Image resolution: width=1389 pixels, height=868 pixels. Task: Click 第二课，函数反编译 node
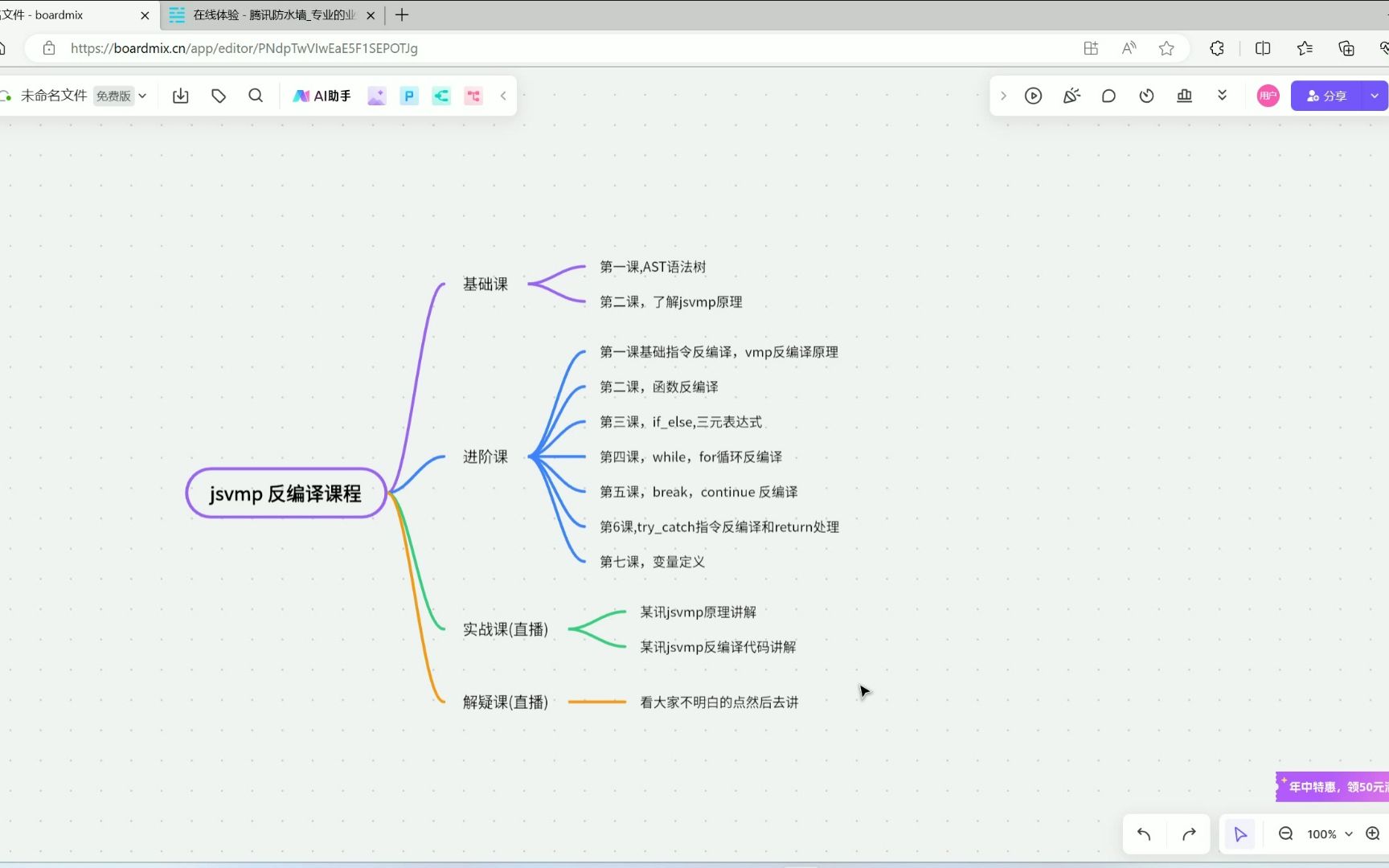(x=659, y=387)
